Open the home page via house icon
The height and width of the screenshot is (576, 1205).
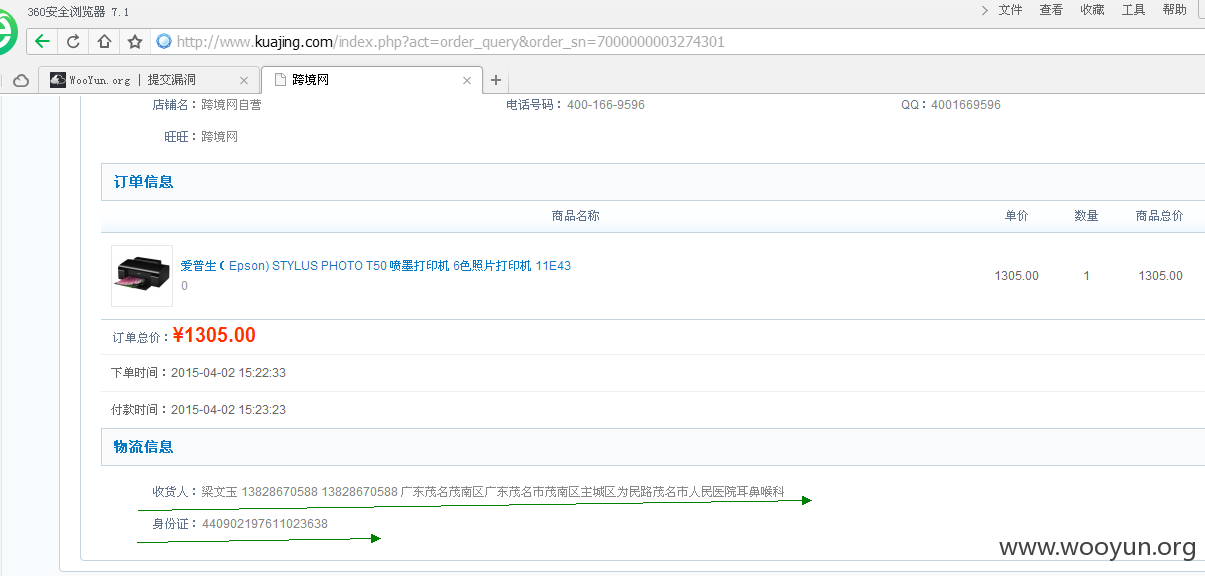tap(104, 41)
